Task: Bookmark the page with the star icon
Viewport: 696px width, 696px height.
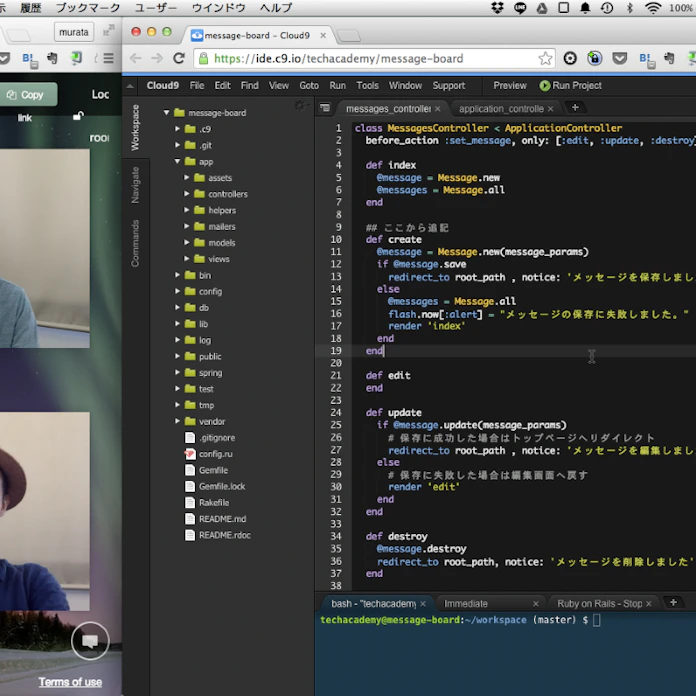Action: pos(545,58)
